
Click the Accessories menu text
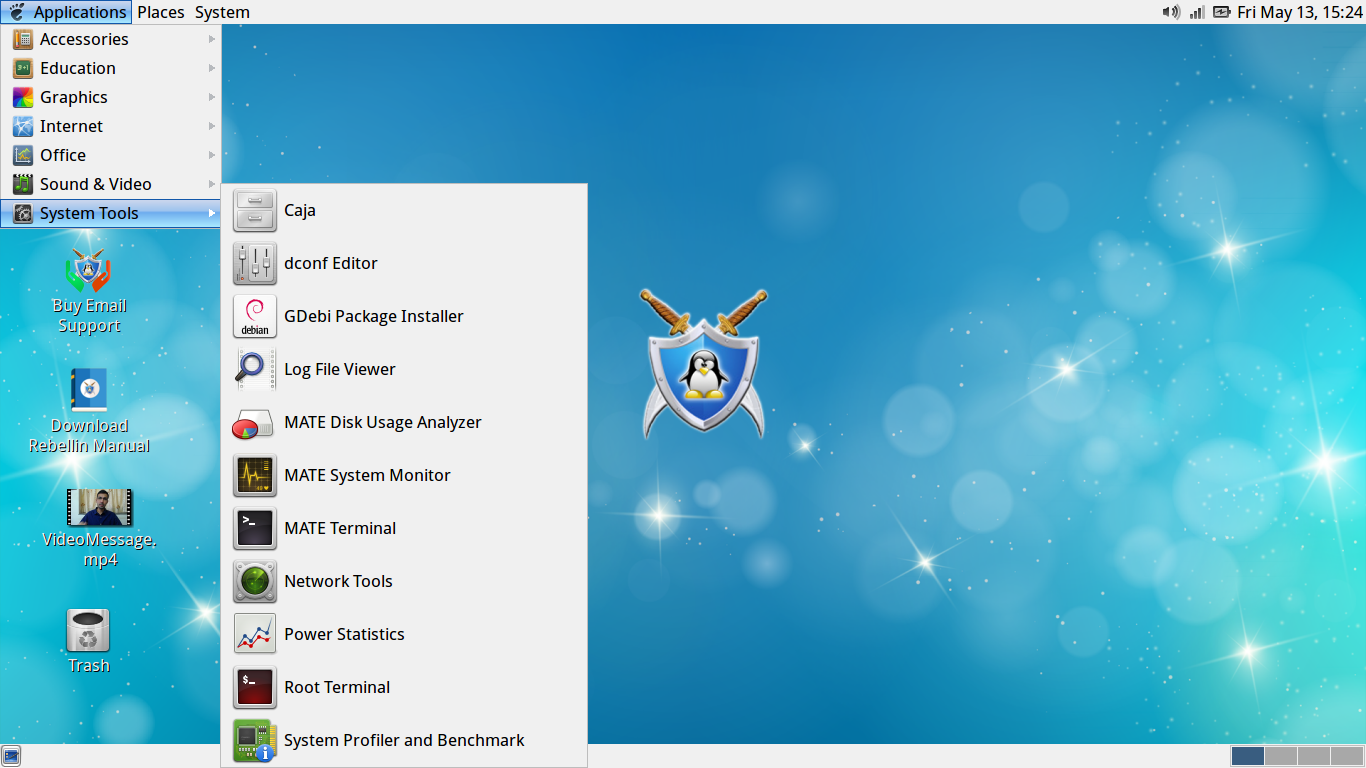pyautogui.click(x=84, y=40)
